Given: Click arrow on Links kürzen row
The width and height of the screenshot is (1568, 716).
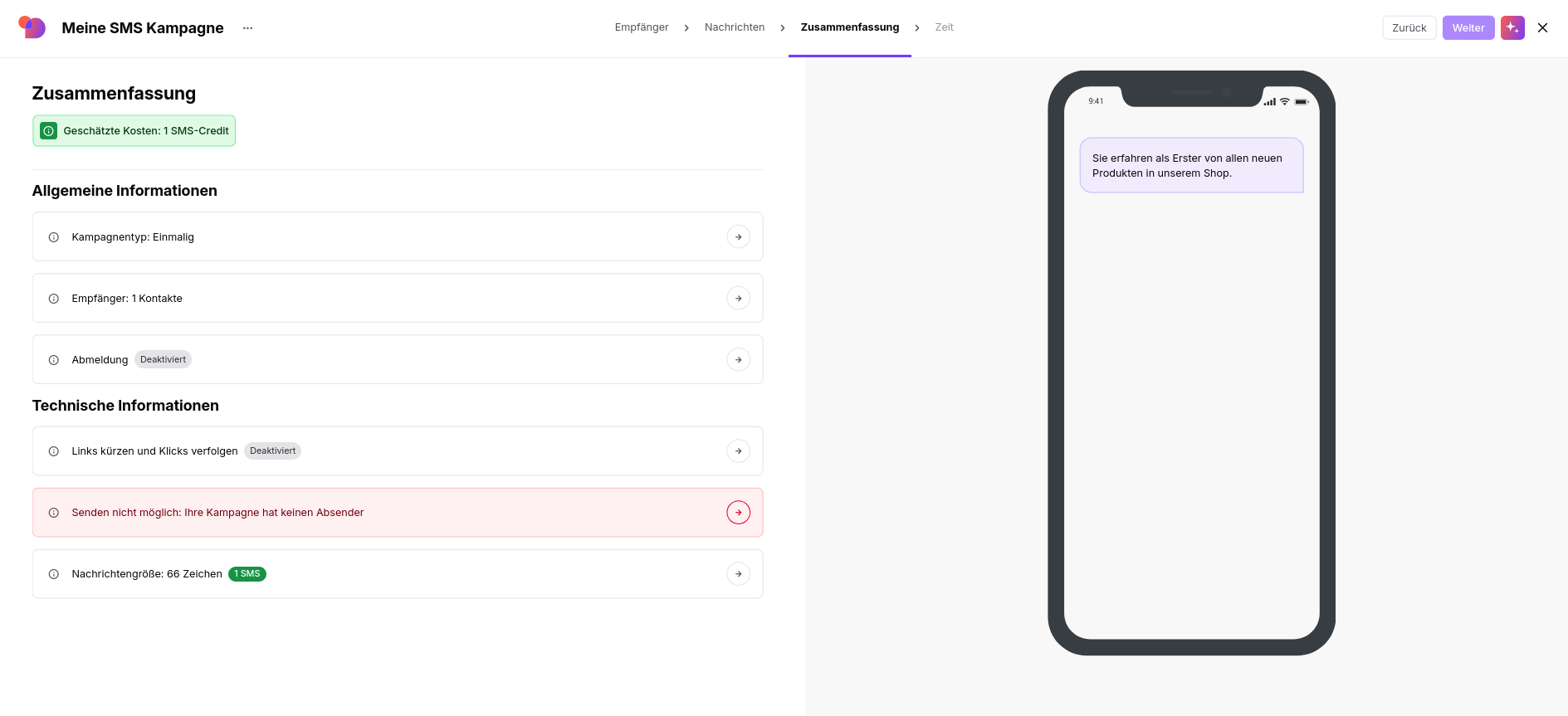Looking at the screenshot, I should coord(738,451).
